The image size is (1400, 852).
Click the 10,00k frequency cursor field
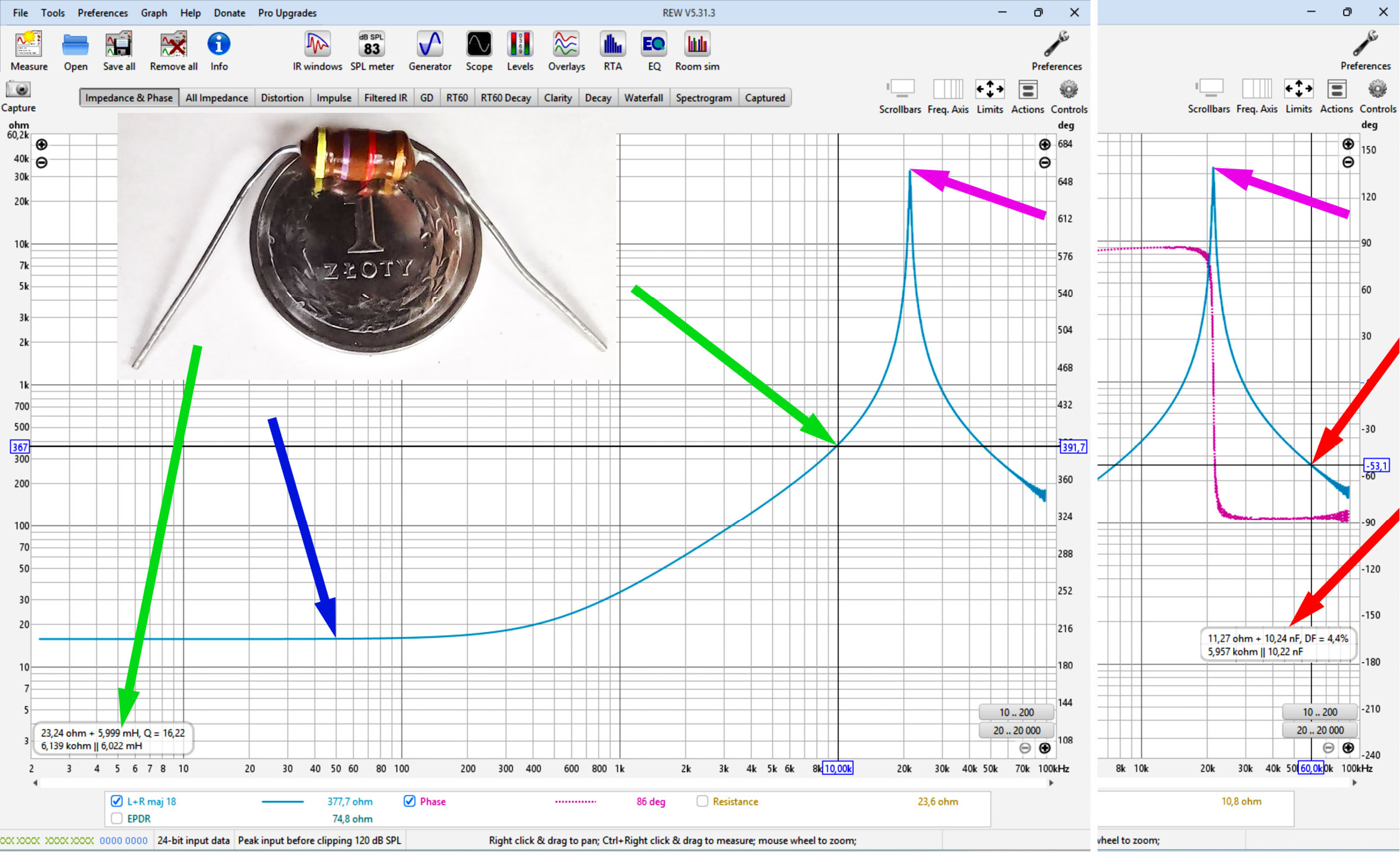[x=838, y=768]
